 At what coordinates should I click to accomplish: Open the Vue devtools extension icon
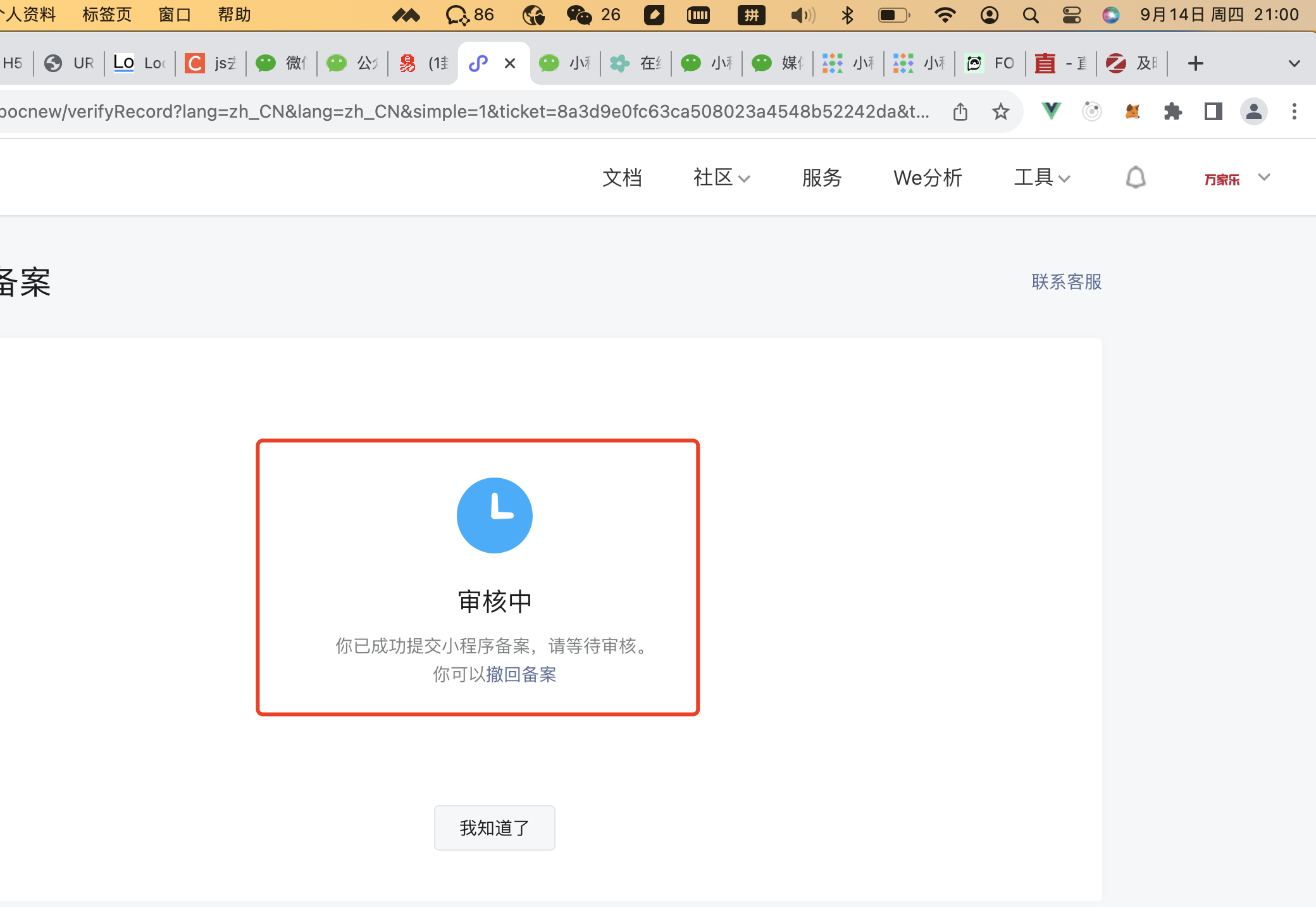pos(1051,112)
